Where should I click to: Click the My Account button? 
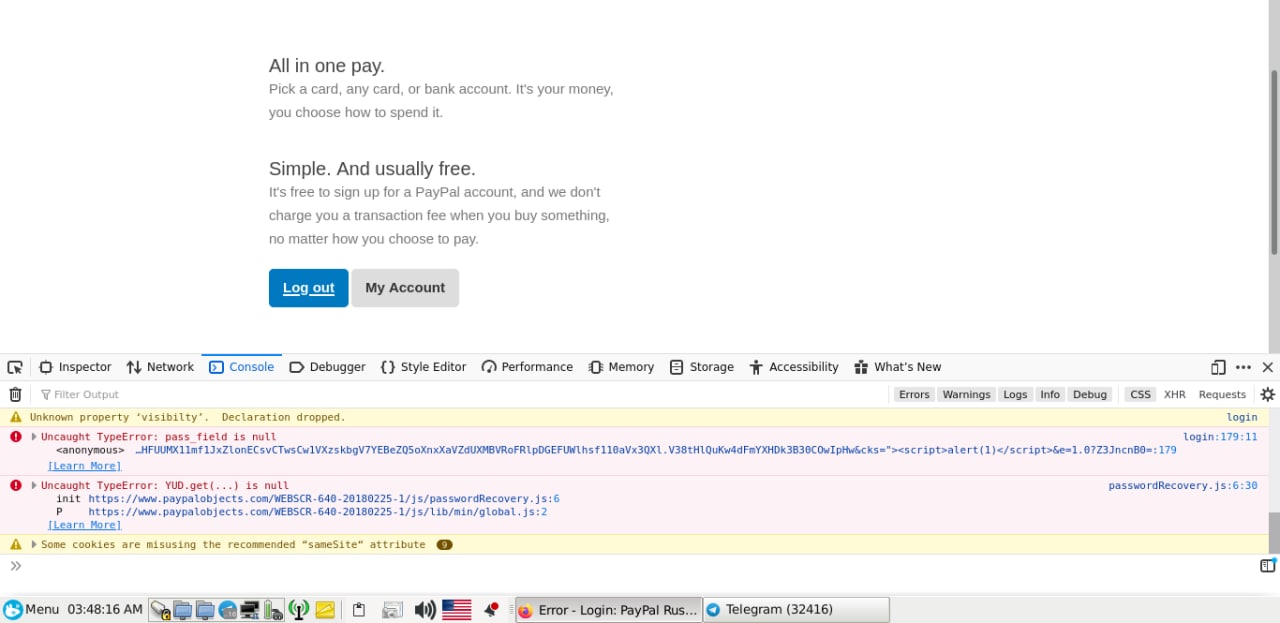(x=405, y=288)
